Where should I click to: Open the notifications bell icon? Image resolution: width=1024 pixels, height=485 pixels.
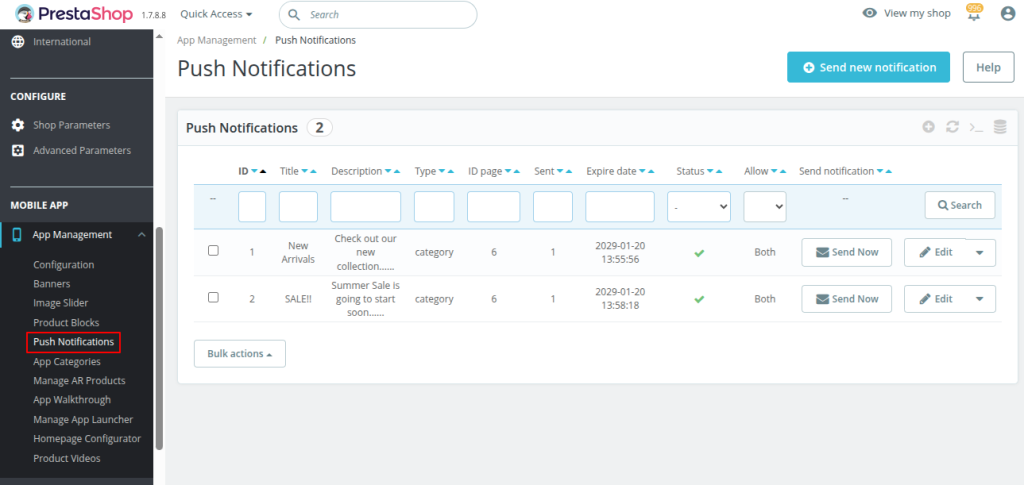[974, 14]
